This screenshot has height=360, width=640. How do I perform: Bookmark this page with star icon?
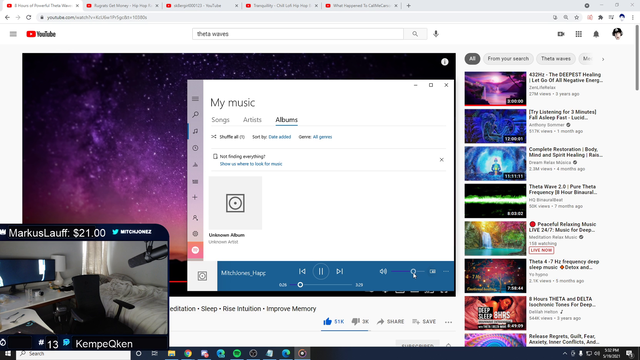576,18
